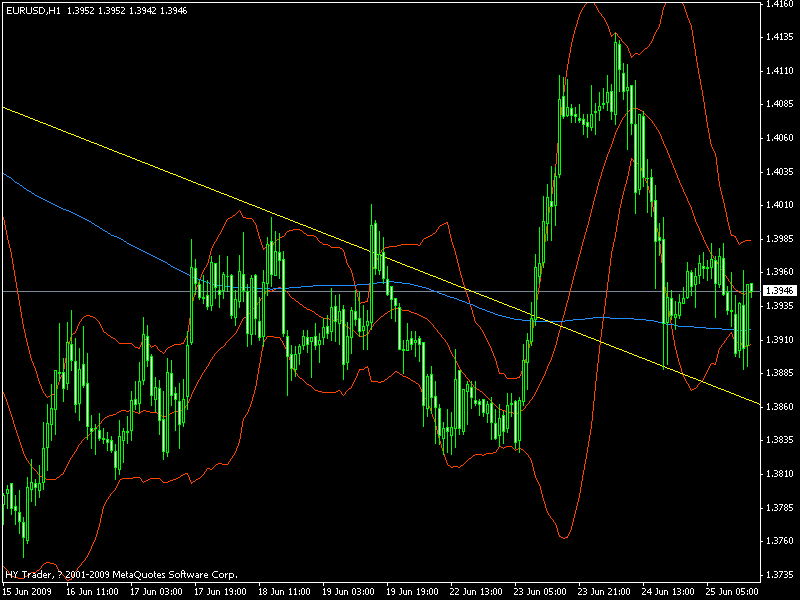Click the 19 Jun 03:00 time label
The width and height of the screenshot is (800, 600).
348,592
